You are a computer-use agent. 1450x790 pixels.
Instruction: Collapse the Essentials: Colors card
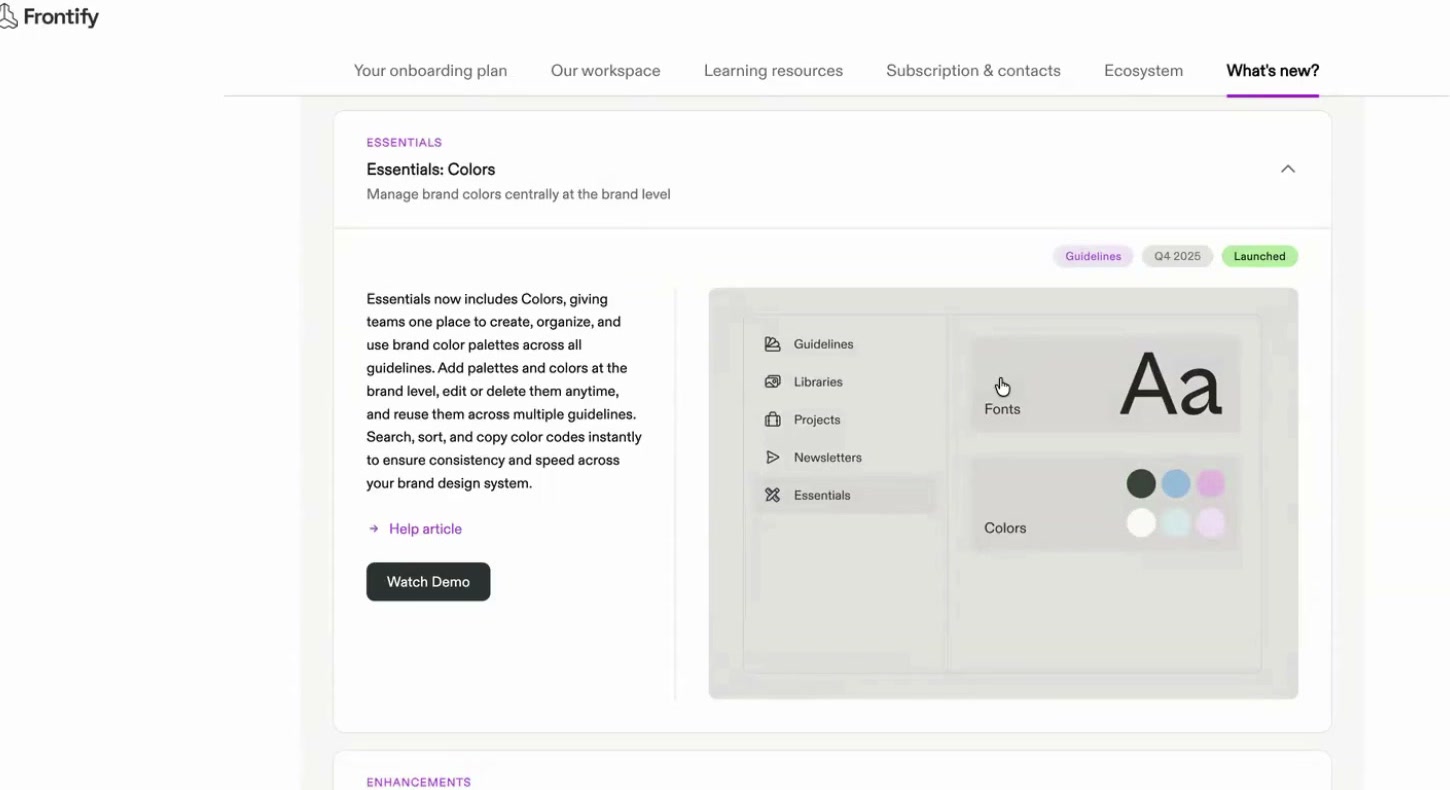tap(1288, 169)
